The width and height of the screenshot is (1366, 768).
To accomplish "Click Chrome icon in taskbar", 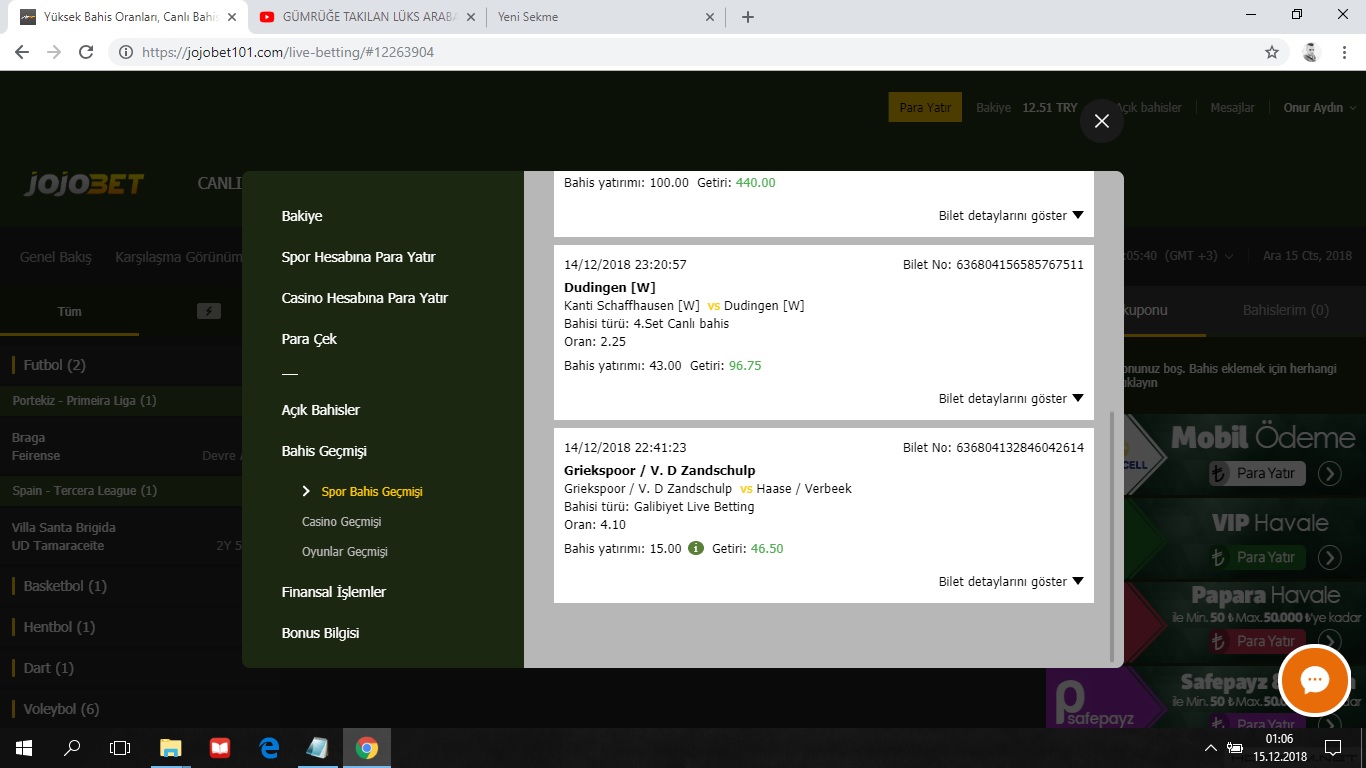I will tap(367, 747).
